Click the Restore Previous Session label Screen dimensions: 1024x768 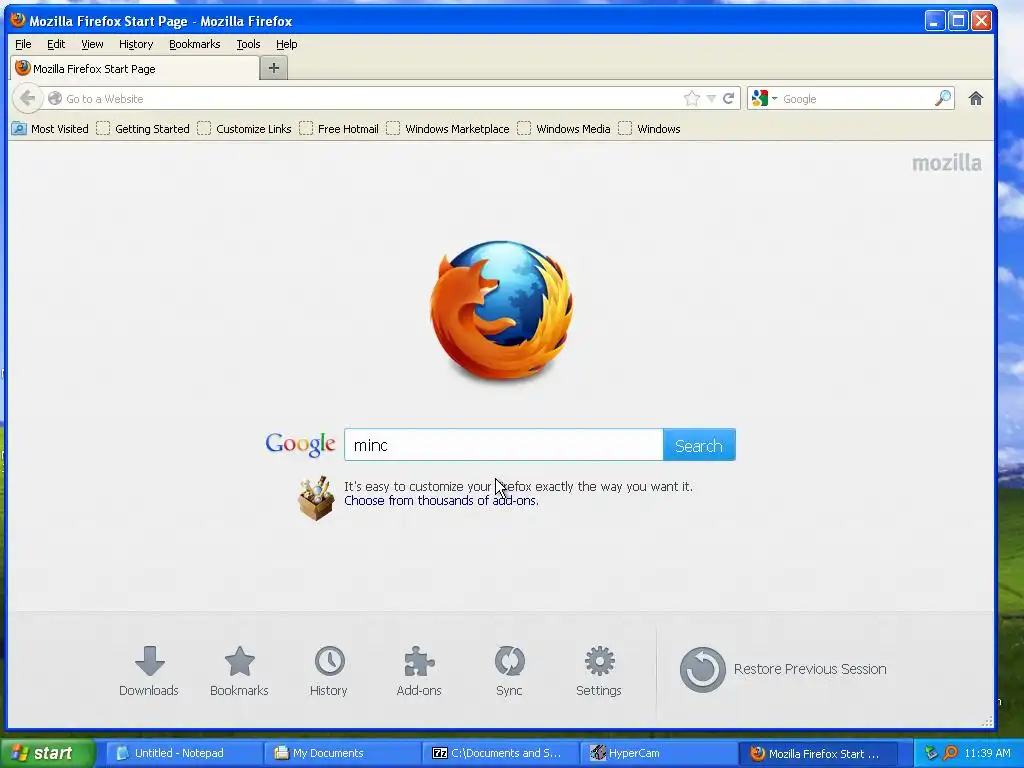[810, 669]
